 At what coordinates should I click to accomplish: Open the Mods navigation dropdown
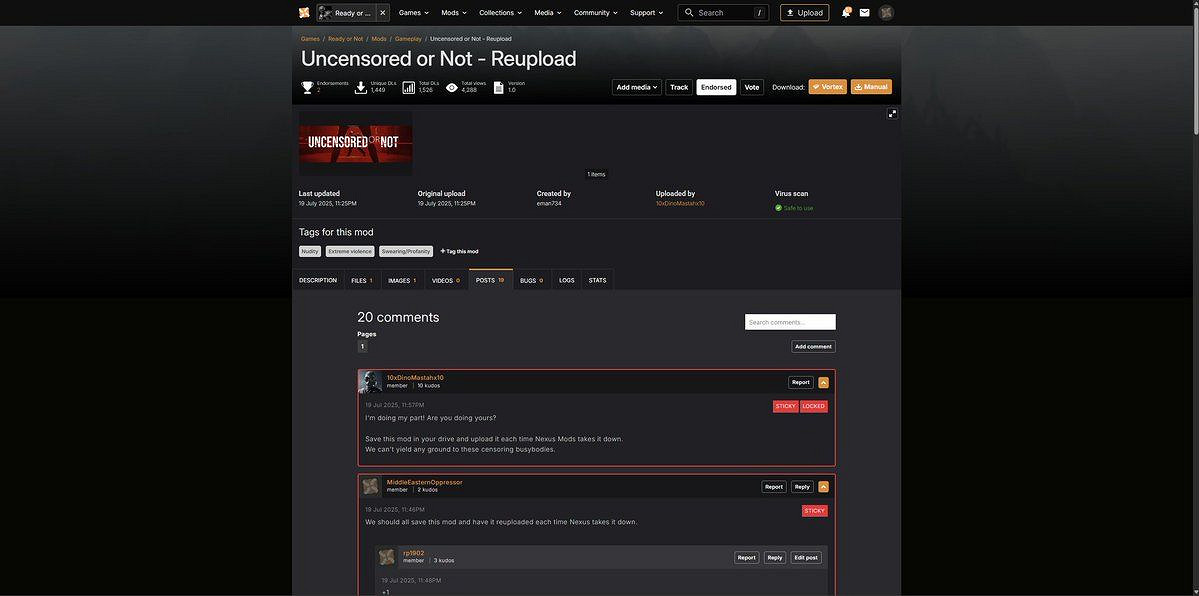pos(454,13)
